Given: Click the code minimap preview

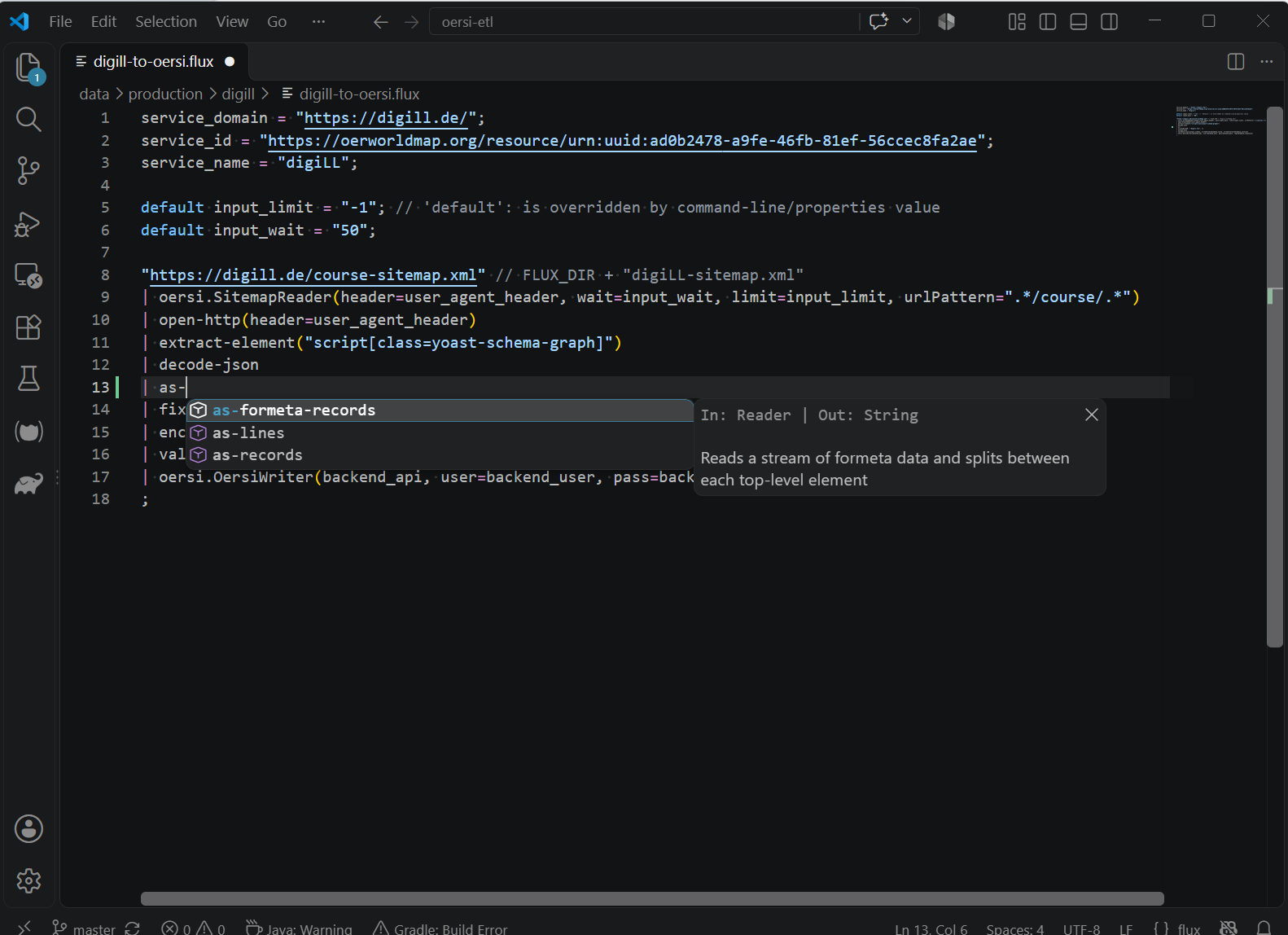Looking at the screenshot, I should [1218, 121].
